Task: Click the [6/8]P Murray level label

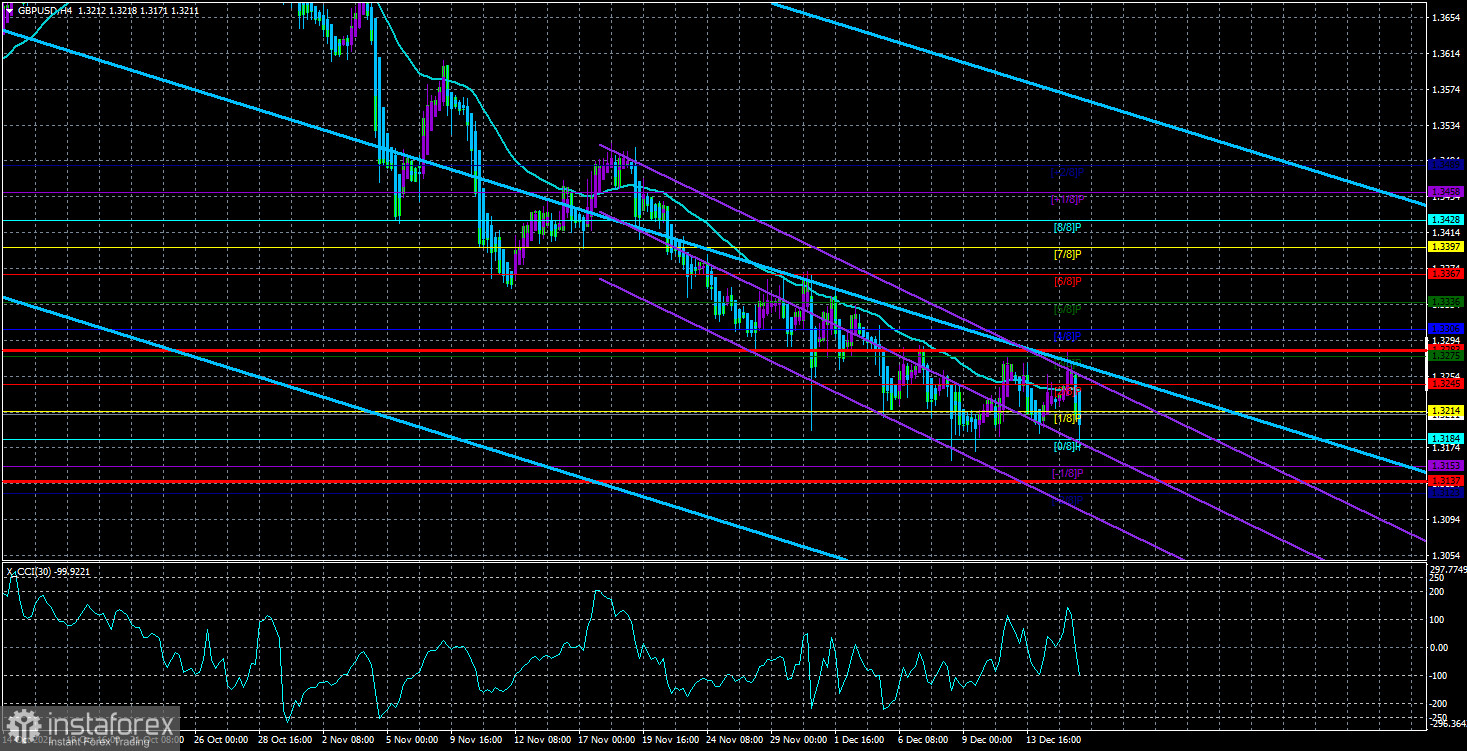Action: coord(1068,282)
